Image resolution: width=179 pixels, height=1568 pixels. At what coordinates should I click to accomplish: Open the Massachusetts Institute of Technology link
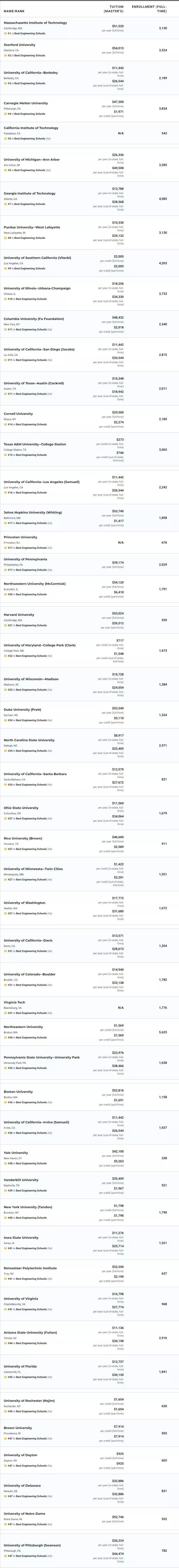(x=35, y=23)
